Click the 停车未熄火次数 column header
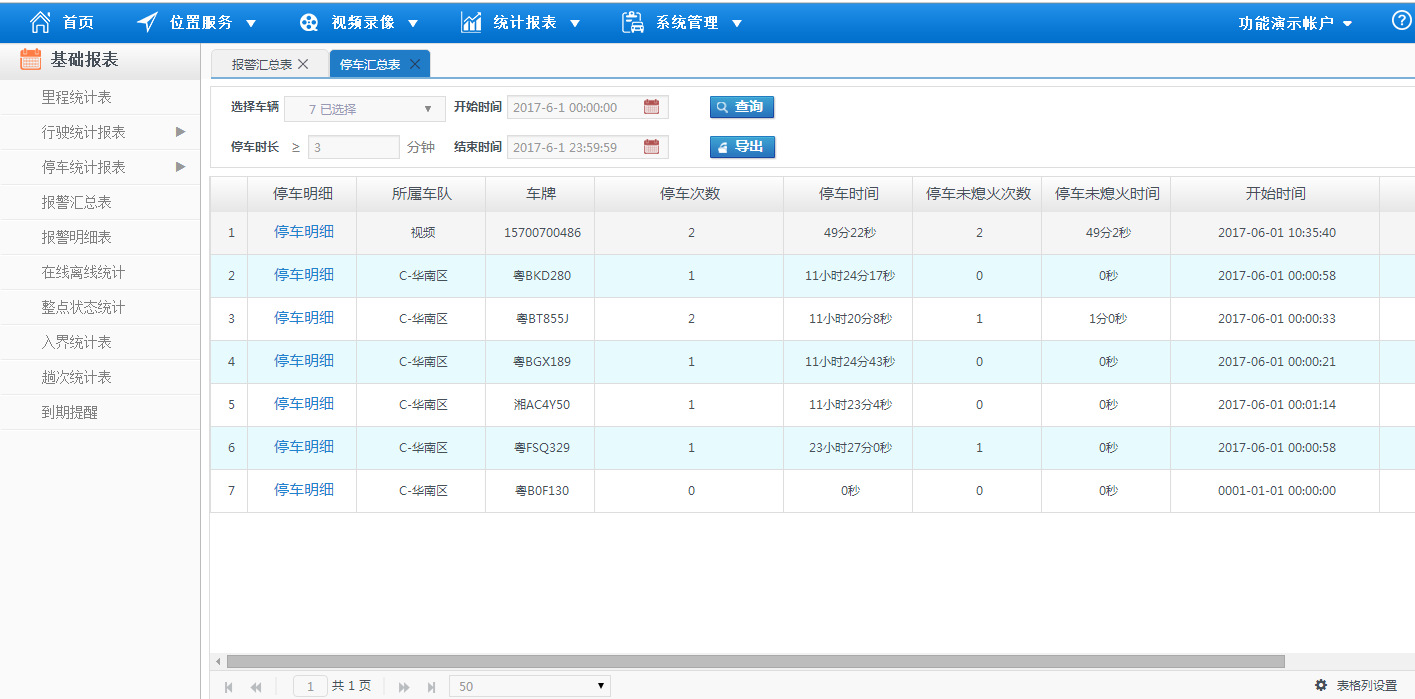The height and width of the screenshot is (699, 1415). (x=978, y=194)
